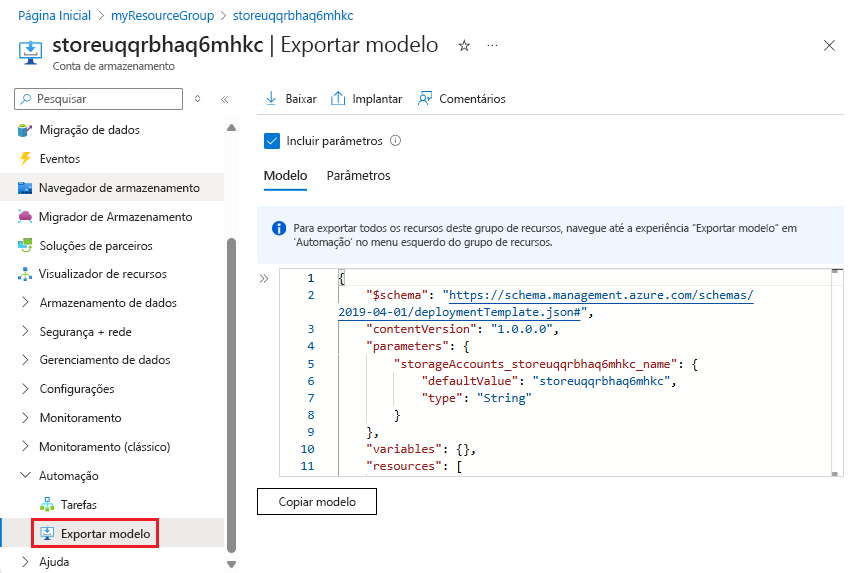
Task: Click the Baixar download button
Action: tap(291, 99)
